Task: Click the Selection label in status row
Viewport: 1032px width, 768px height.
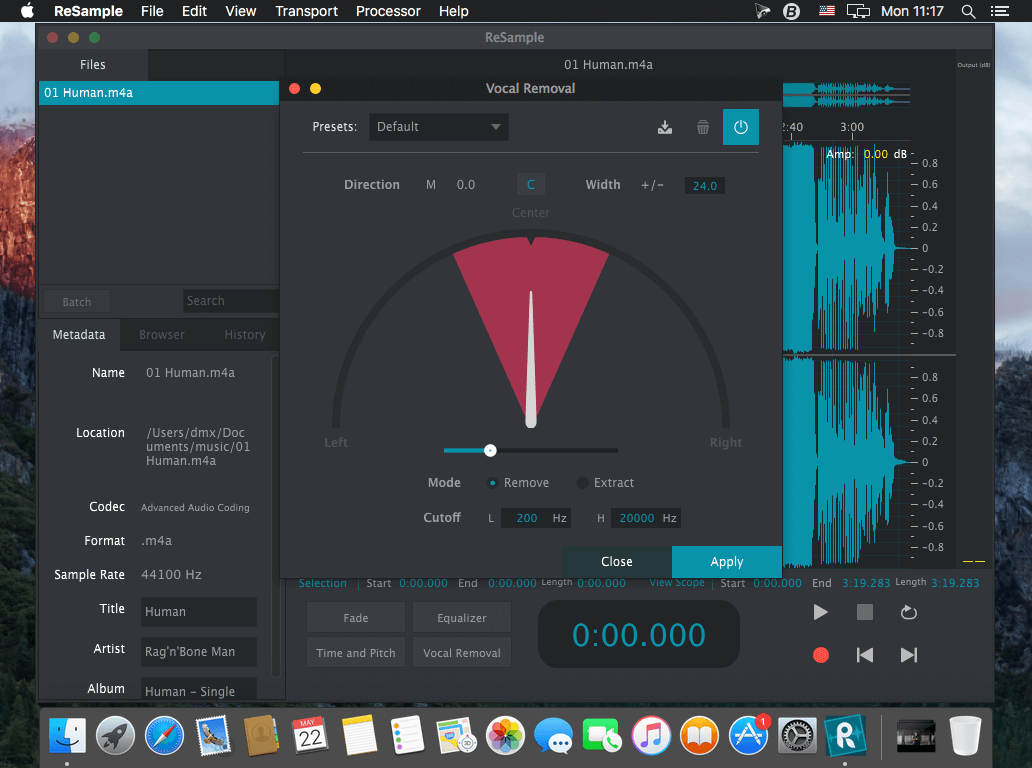Action: (322, 583)
